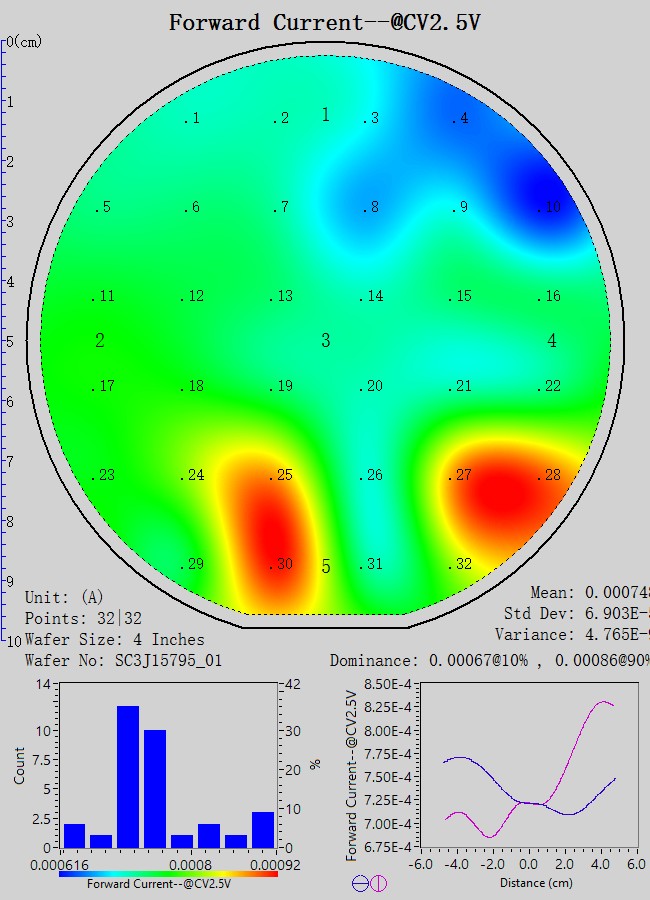Click measurement point 1 at top-left of wafer
This screenshot has width=650, height=900.
click(x=192, y=119)
